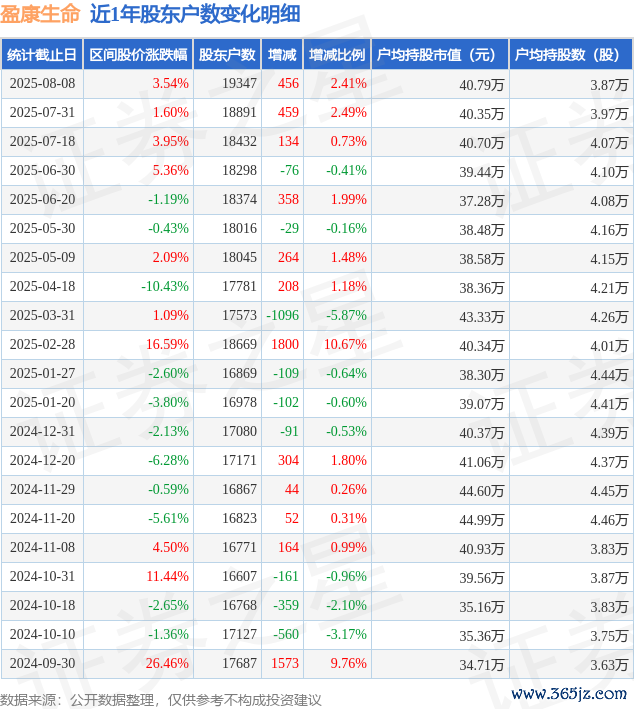Image resolution: width=634 pixels, height=709 pixels.
Task: Open the www.365jz.com watermark link
Action: [x=567, y=692]
